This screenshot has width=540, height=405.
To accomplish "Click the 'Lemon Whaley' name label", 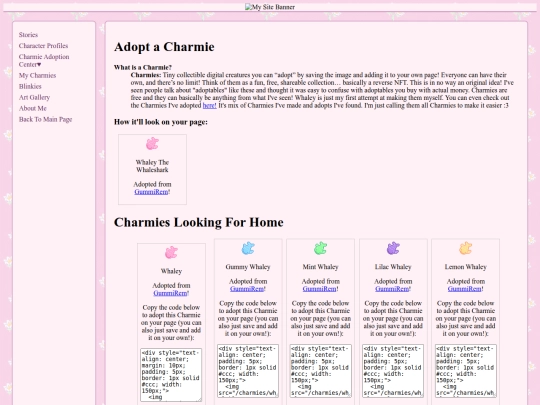I will coord(466,267).
